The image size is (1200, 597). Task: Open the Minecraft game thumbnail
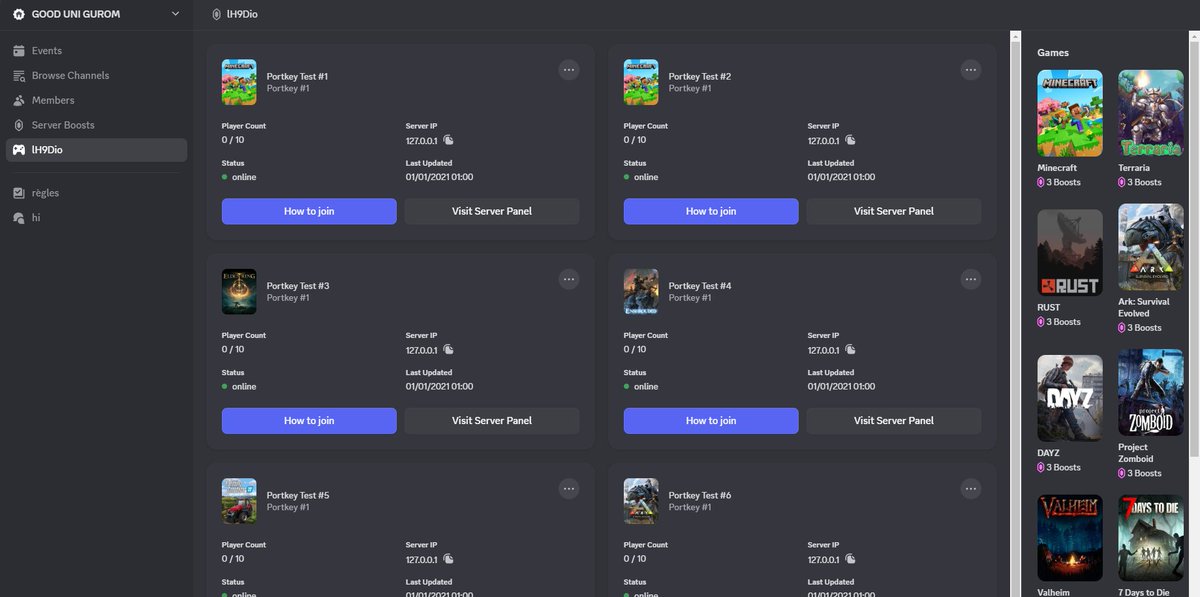click(1070, 113)
